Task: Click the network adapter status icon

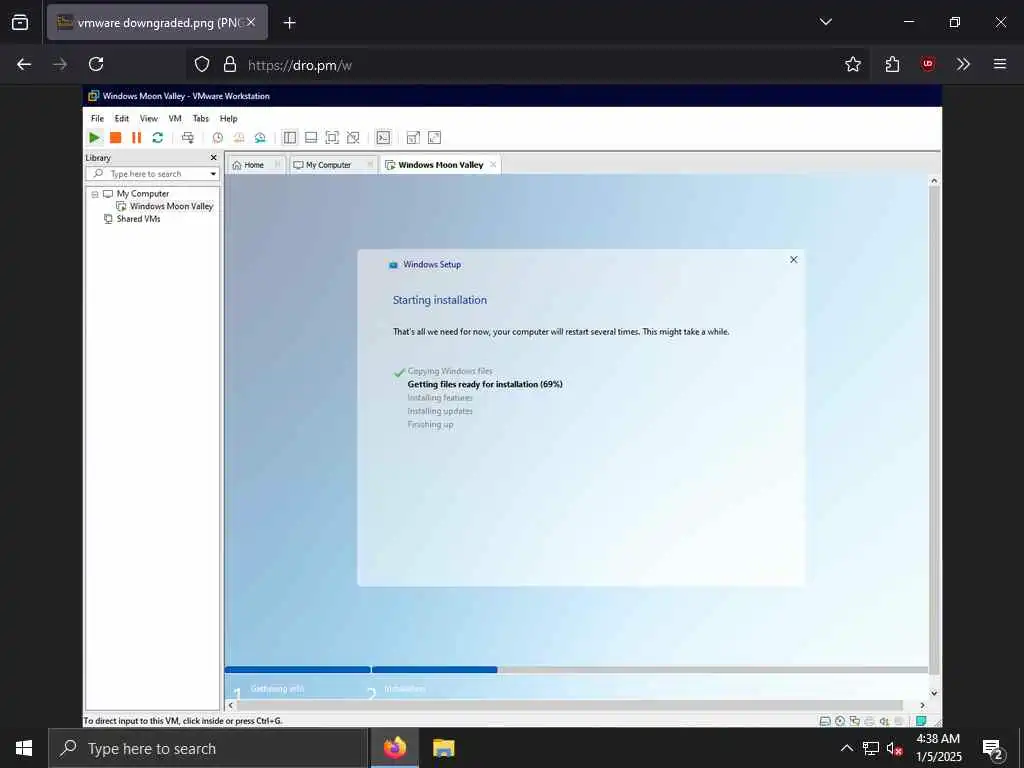Action: [x=854, y=721]
